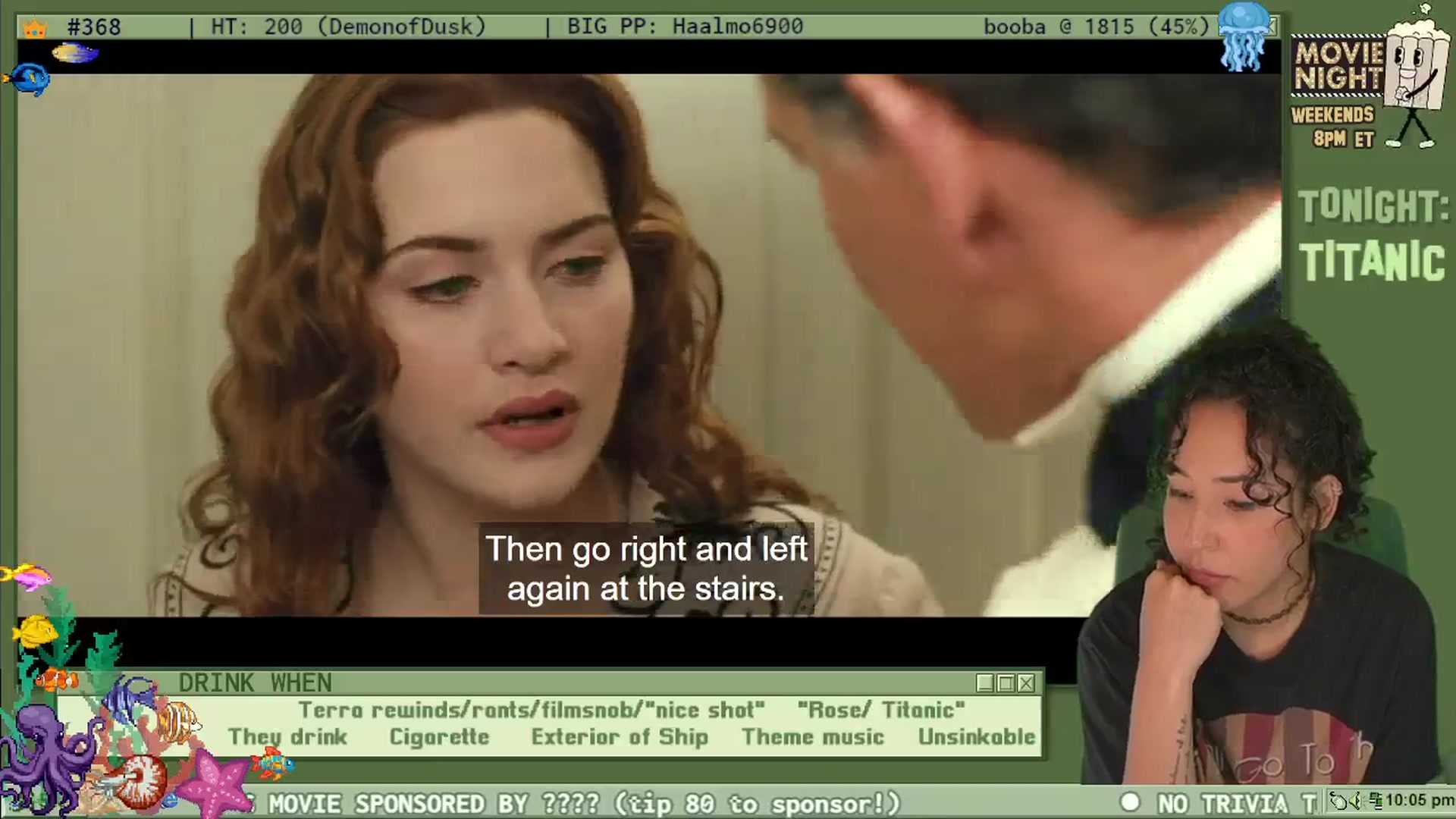
Task: Click the white dot beside NO TRIVIA
Action: pos(1130,802)
